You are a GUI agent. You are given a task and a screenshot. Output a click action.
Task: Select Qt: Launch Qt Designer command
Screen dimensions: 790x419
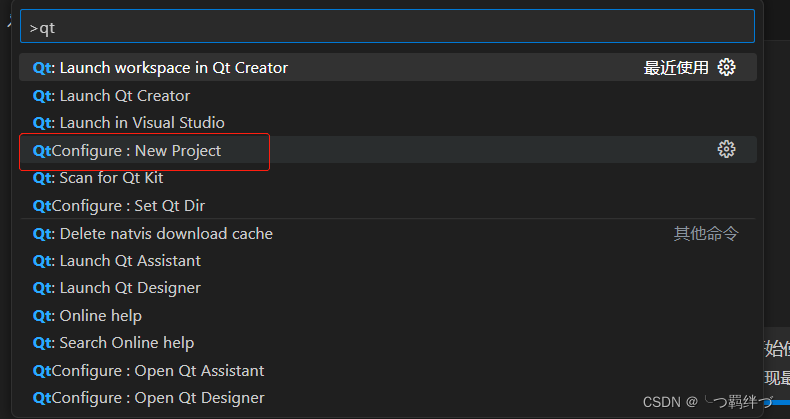tap(387, 288)
